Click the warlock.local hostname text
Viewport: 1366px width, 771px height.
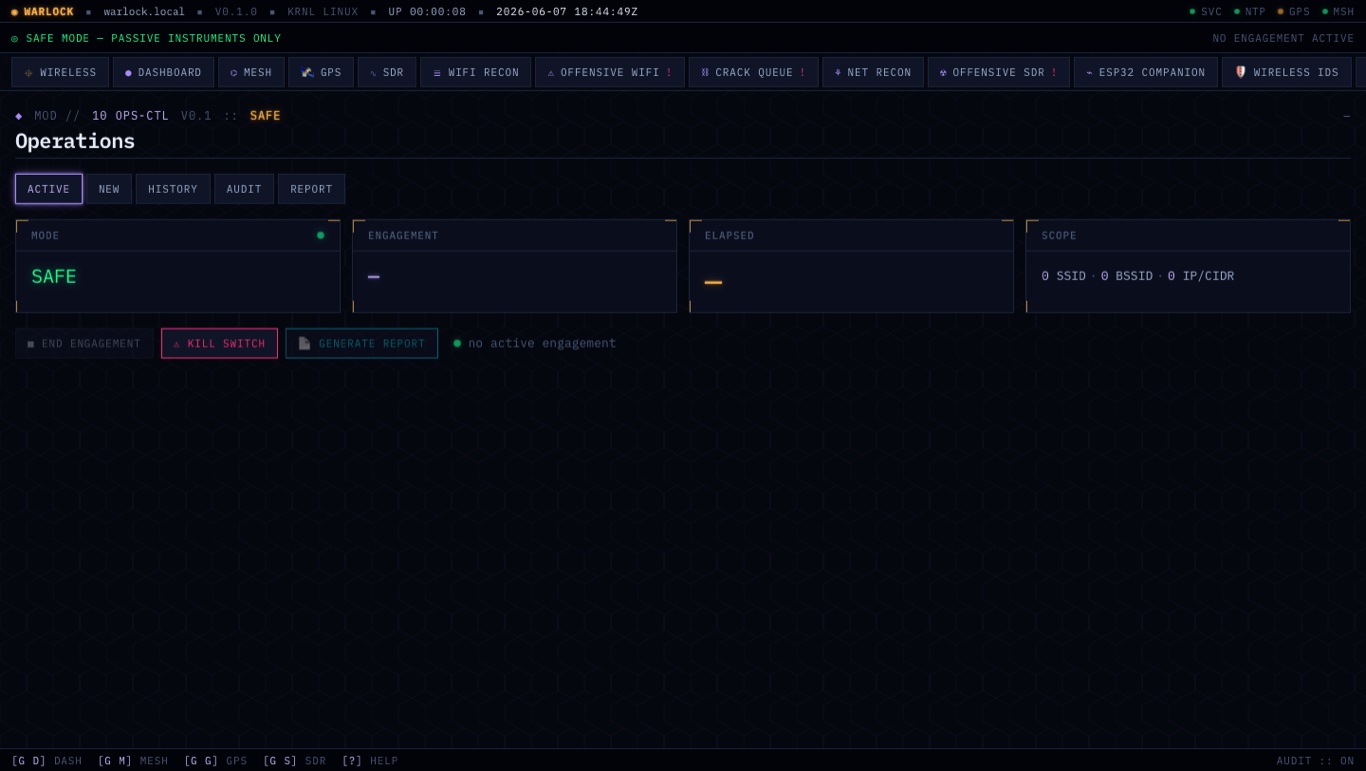coord(144,12)
